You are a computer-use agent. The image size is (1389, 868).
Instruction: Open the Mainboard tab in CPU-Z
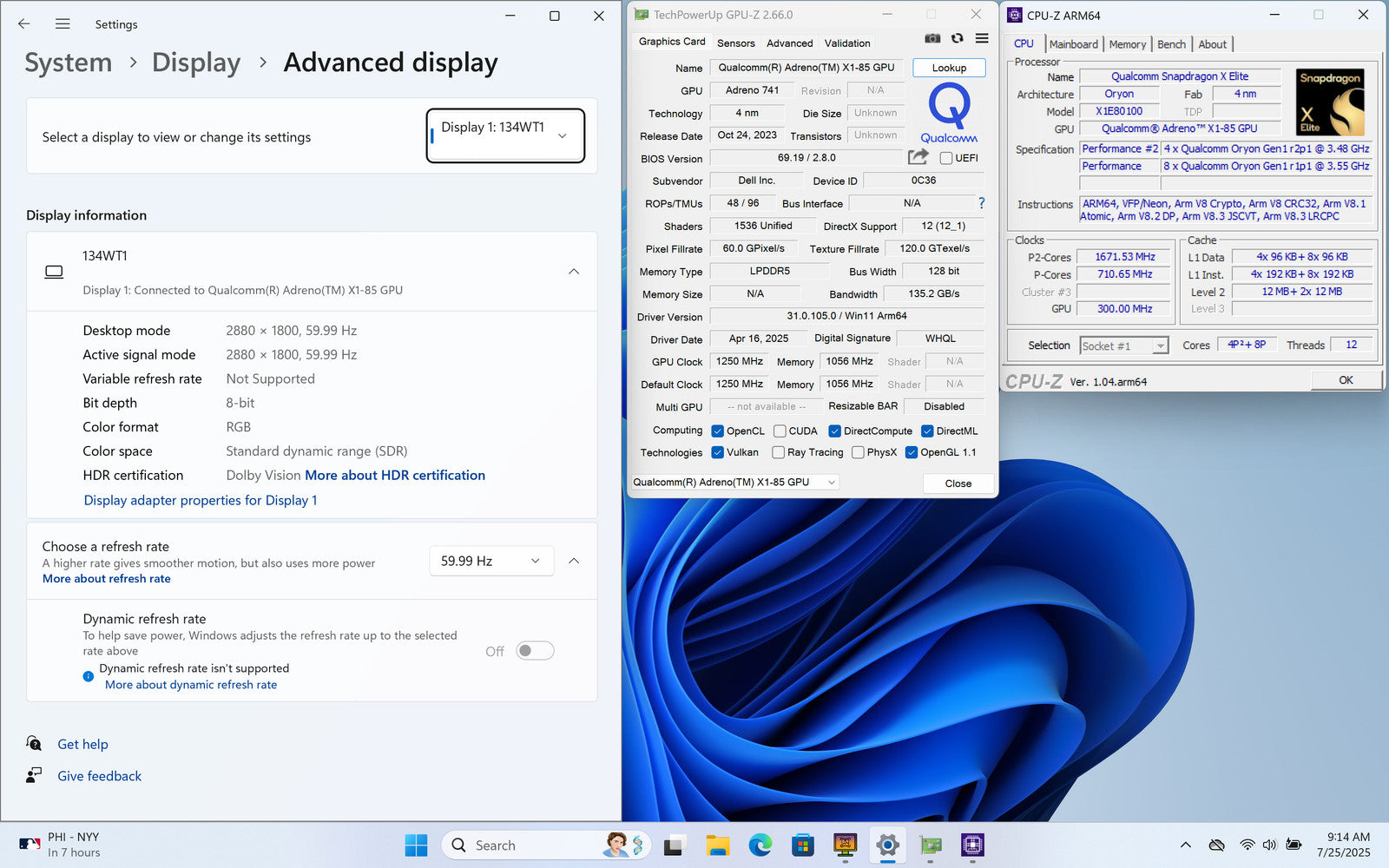tap(1073, 44)
